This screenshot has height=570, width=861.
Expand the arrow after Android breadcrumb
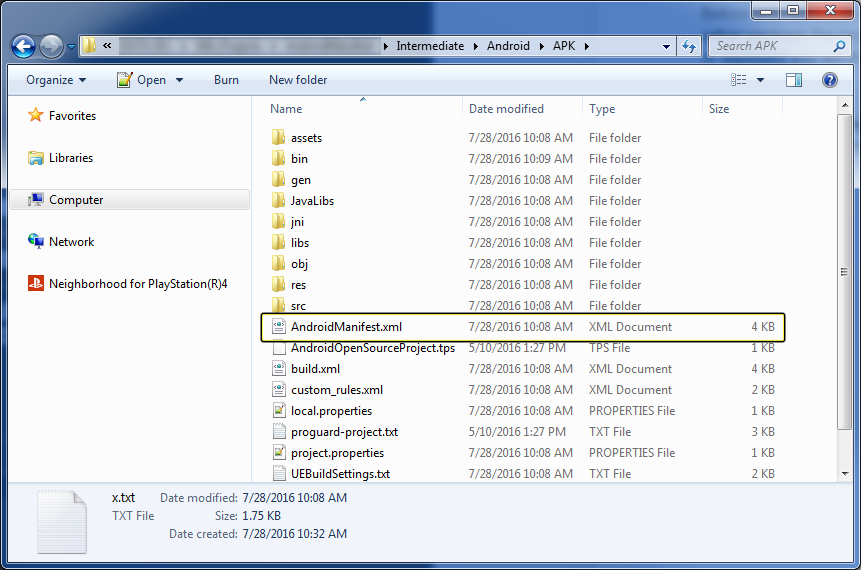coord(541,47)
